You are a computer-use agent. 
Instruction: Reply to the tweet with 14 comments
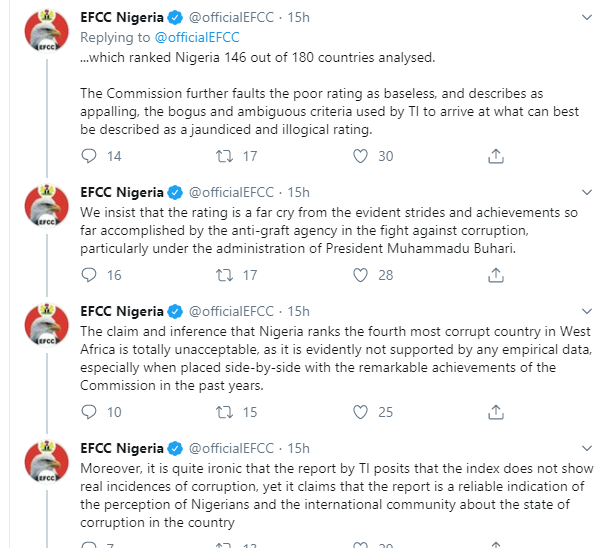(x=89, y=156)
